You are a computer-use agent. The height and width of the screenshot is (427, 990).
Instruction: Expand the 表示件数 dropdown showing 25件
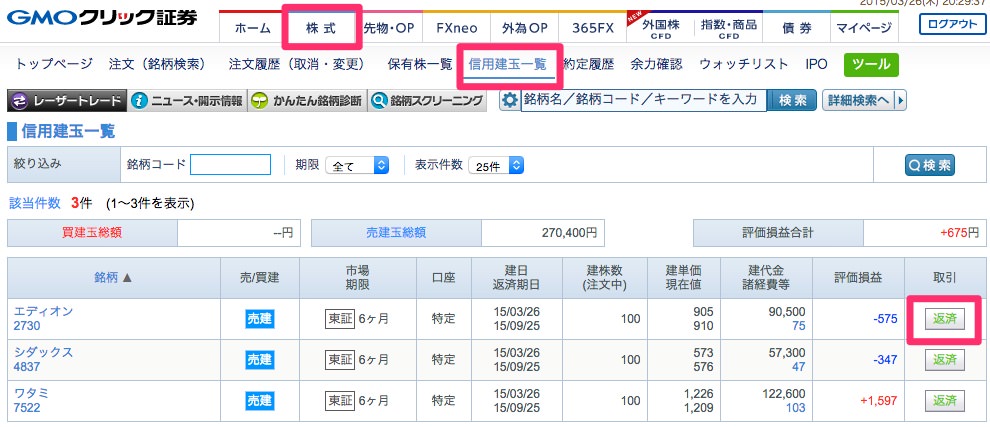(x=496, y=166)
